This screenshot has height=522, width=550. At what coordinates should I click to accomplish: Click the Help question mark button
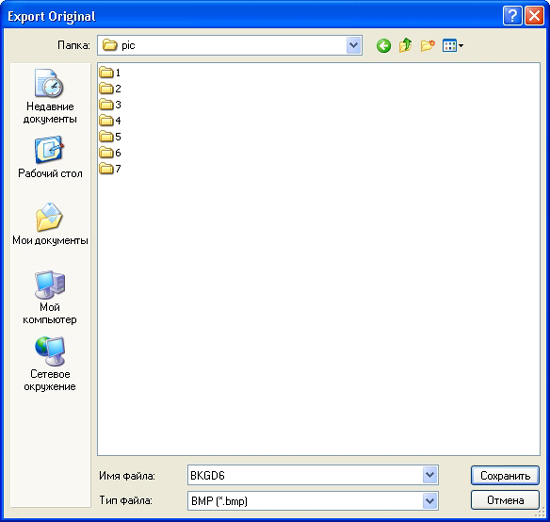click(512, 16)
